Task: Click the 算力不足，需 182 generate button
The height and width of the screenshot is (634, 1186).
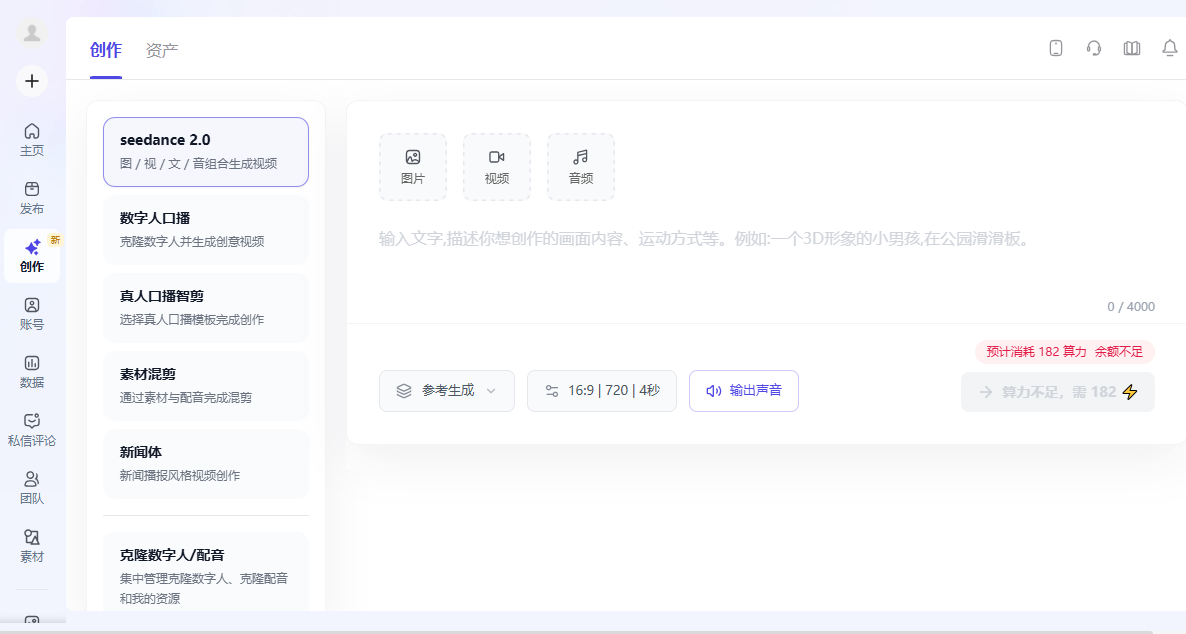Action: tap(1057, 392)
